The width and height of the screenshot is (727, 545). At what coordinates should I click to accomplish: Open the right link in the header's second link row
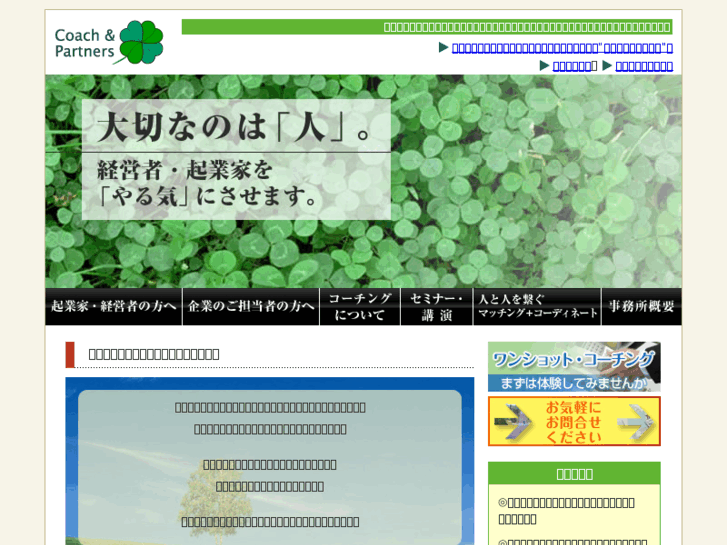644,66
